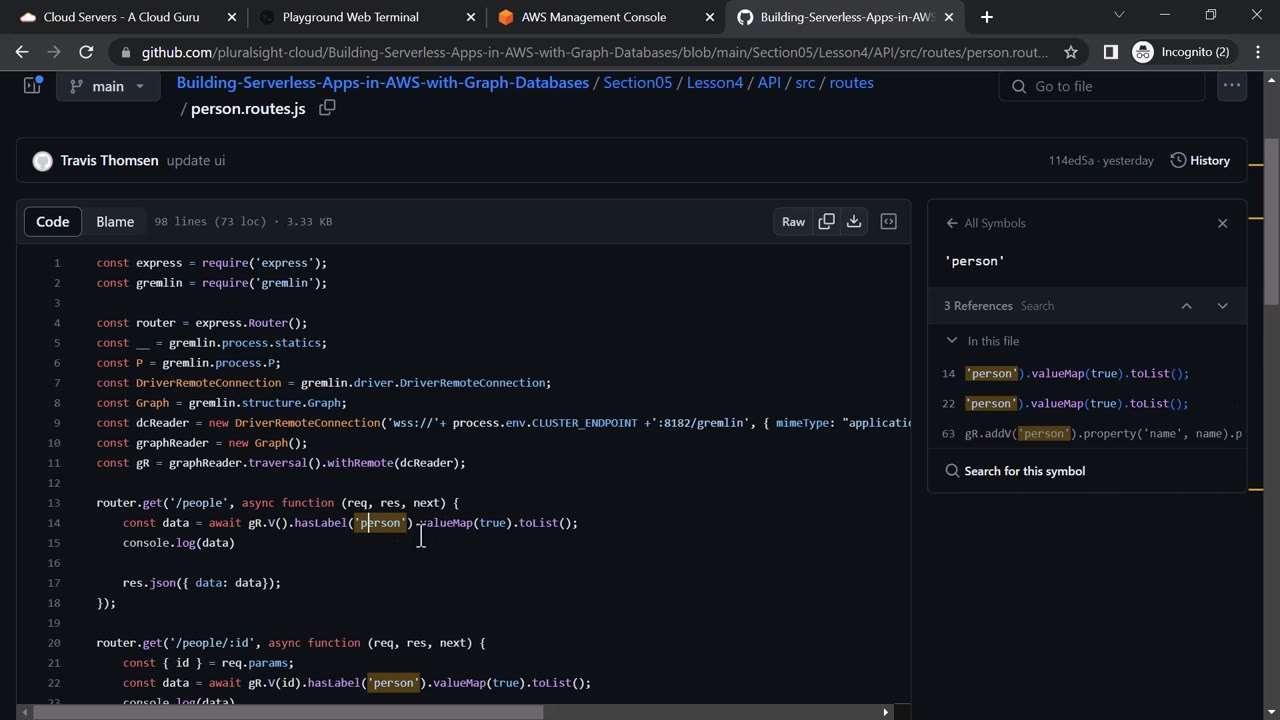The image size is (1280, 720).
Task: Download the raw file
Action: (x=854, y=222)
